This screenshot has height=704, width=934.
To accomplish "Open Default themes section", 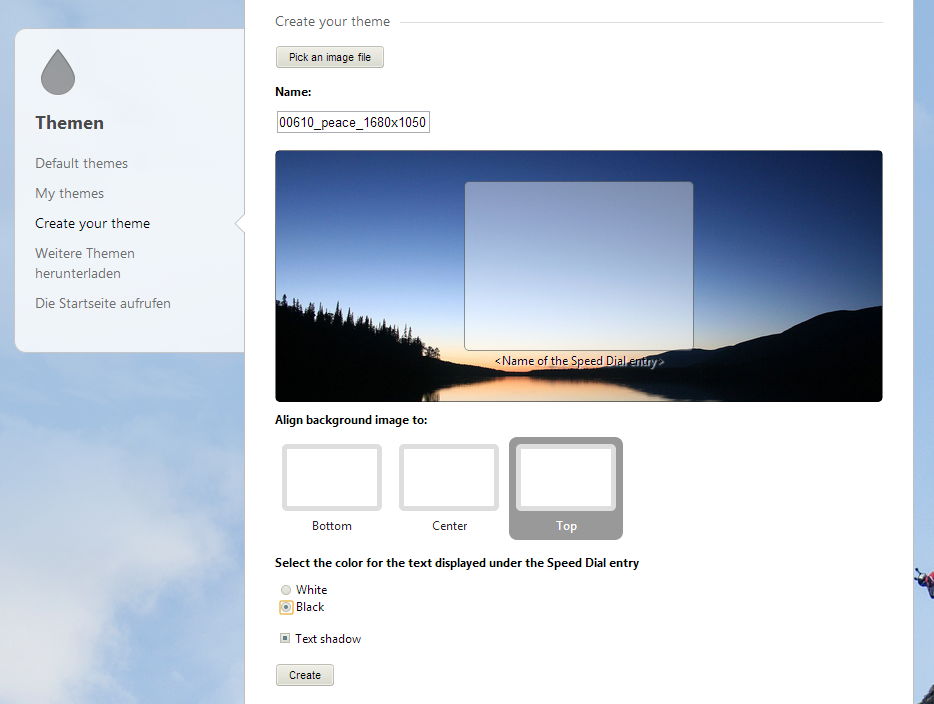I will pos(82,163).
